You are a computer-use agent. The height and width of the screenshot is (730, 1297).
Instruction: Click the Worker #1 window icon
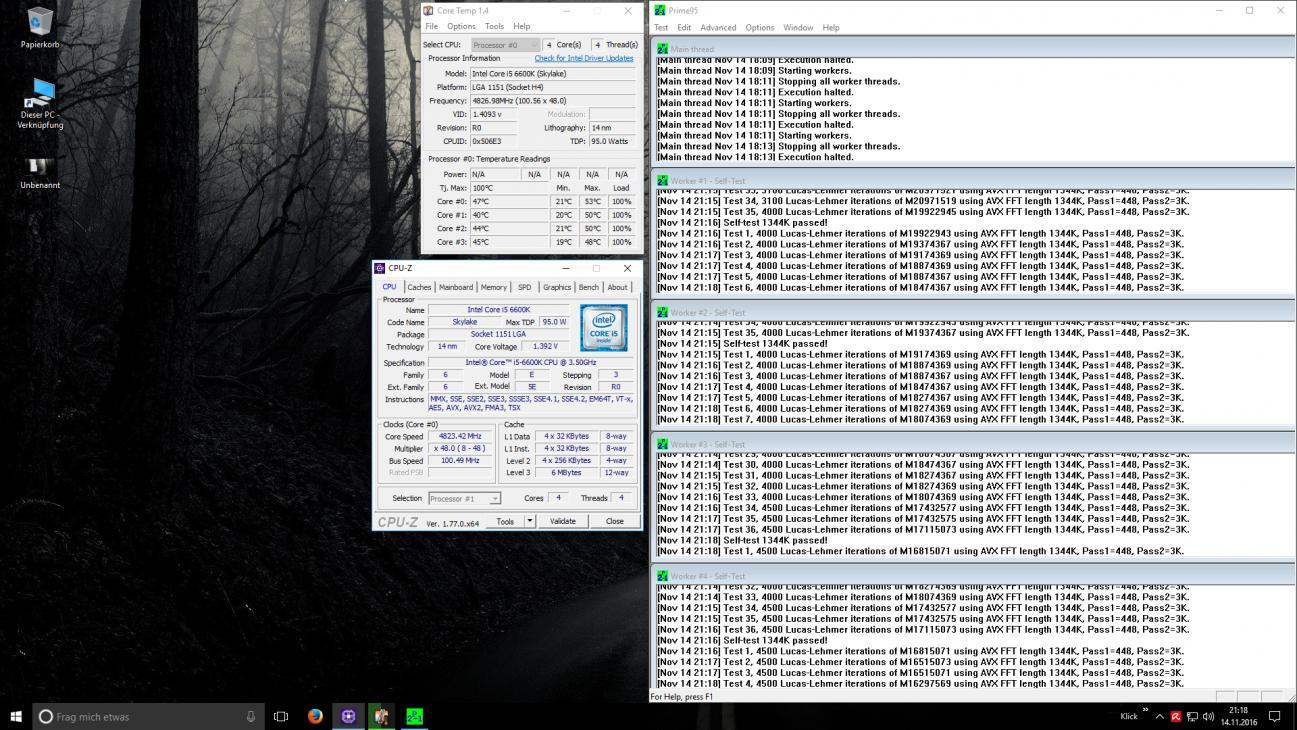(662, 180)
